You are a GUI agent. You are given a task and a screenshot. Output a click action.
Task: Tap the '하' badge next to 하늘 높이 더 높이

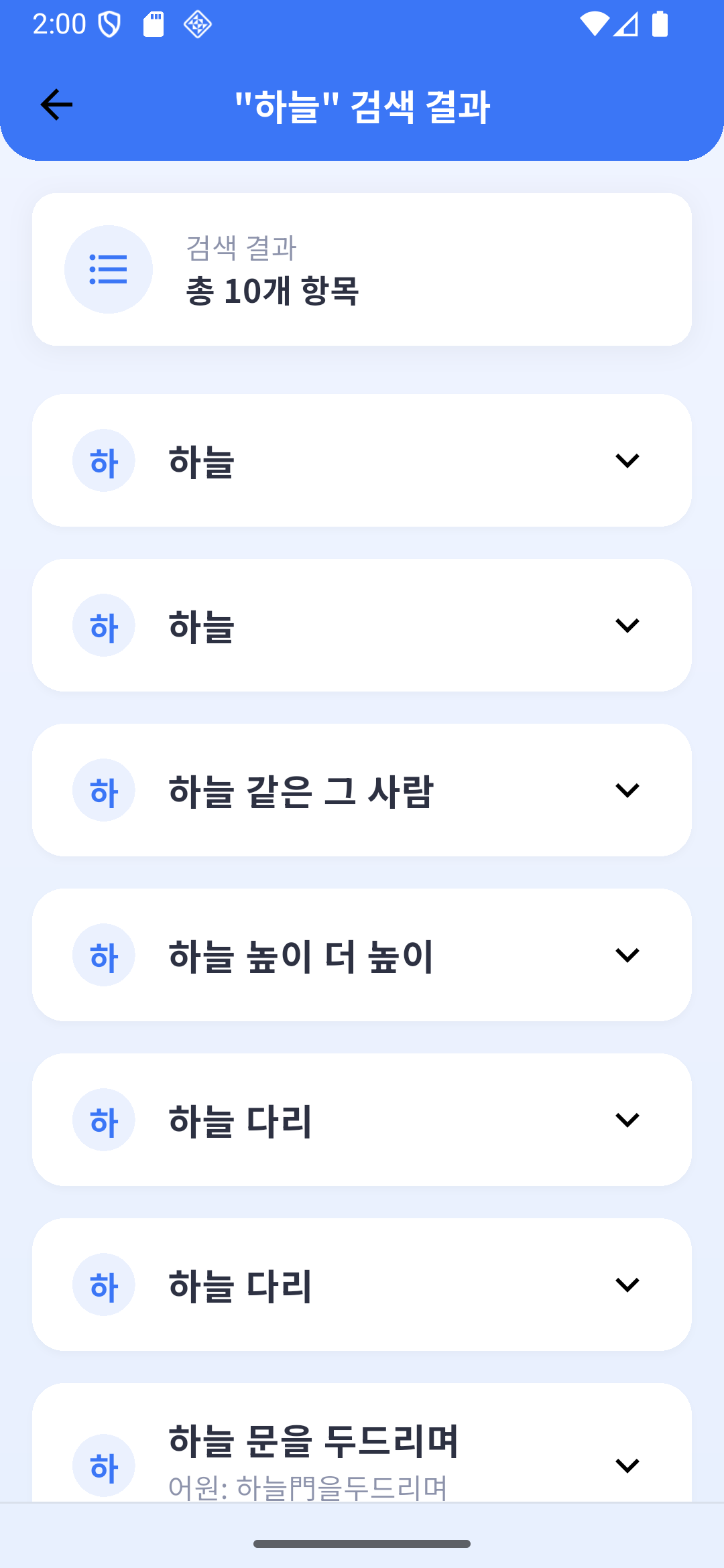tap(104, 955)
